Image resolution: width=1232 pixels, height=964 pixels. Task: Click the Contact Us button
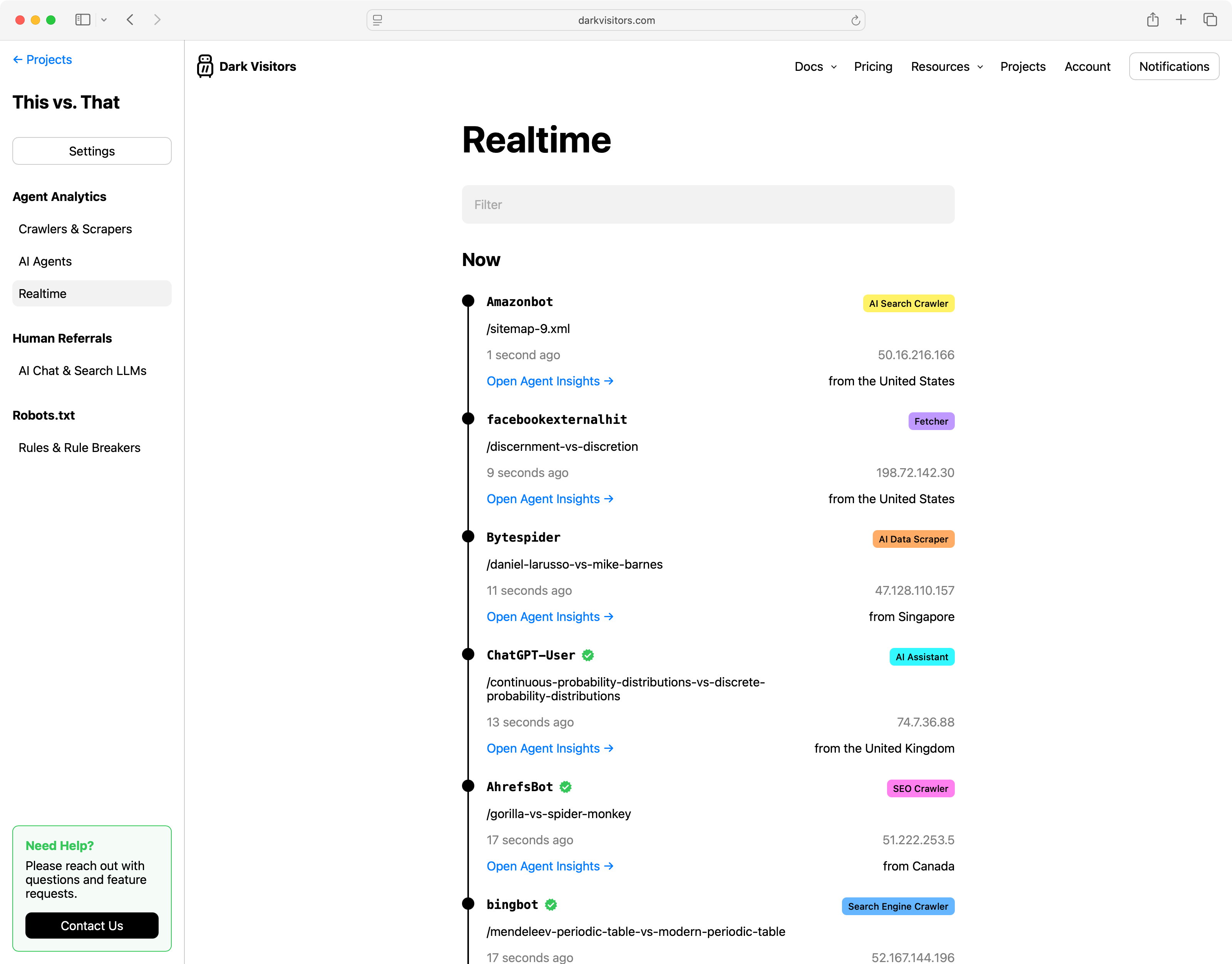coord(92,925)
